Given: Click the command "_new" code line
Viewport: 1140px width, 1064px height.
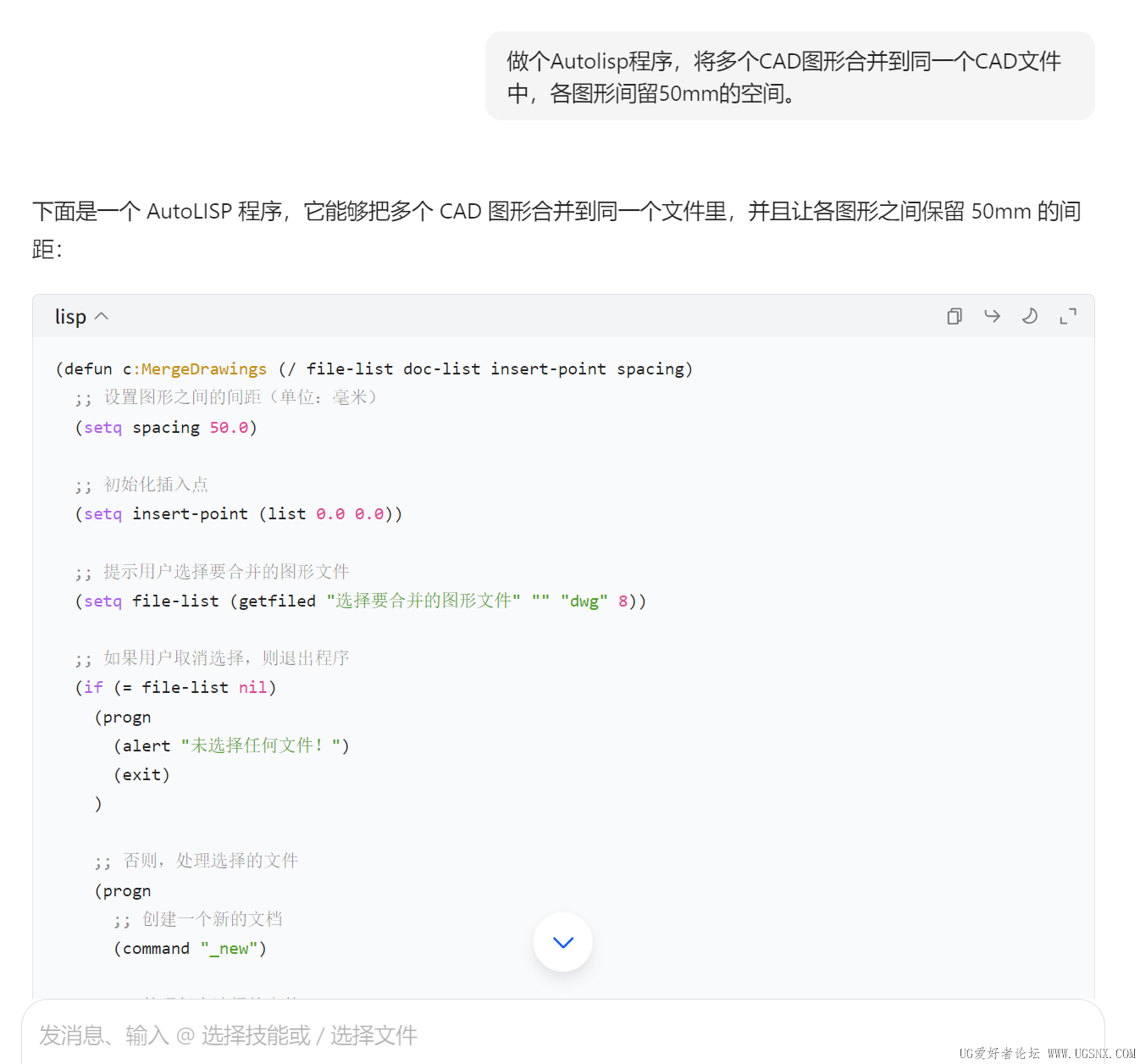Looking at the screenshot, I should [191, 949].
